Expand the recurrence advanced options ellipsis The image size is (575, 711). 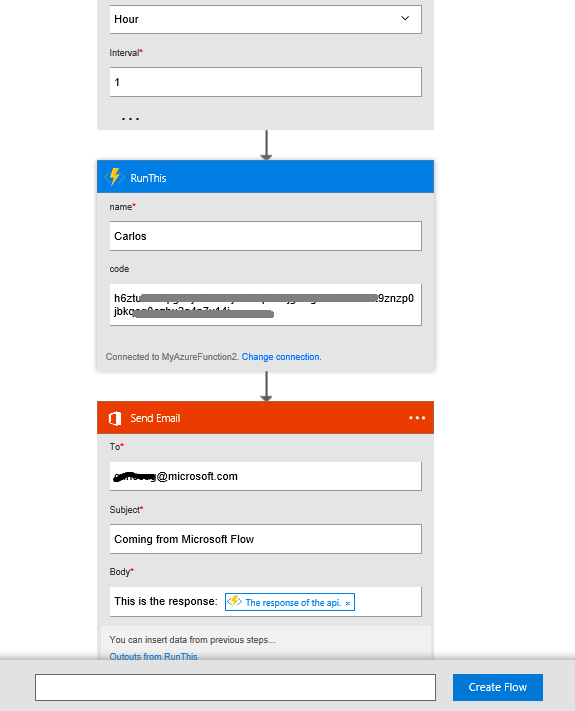click(130, 119)
